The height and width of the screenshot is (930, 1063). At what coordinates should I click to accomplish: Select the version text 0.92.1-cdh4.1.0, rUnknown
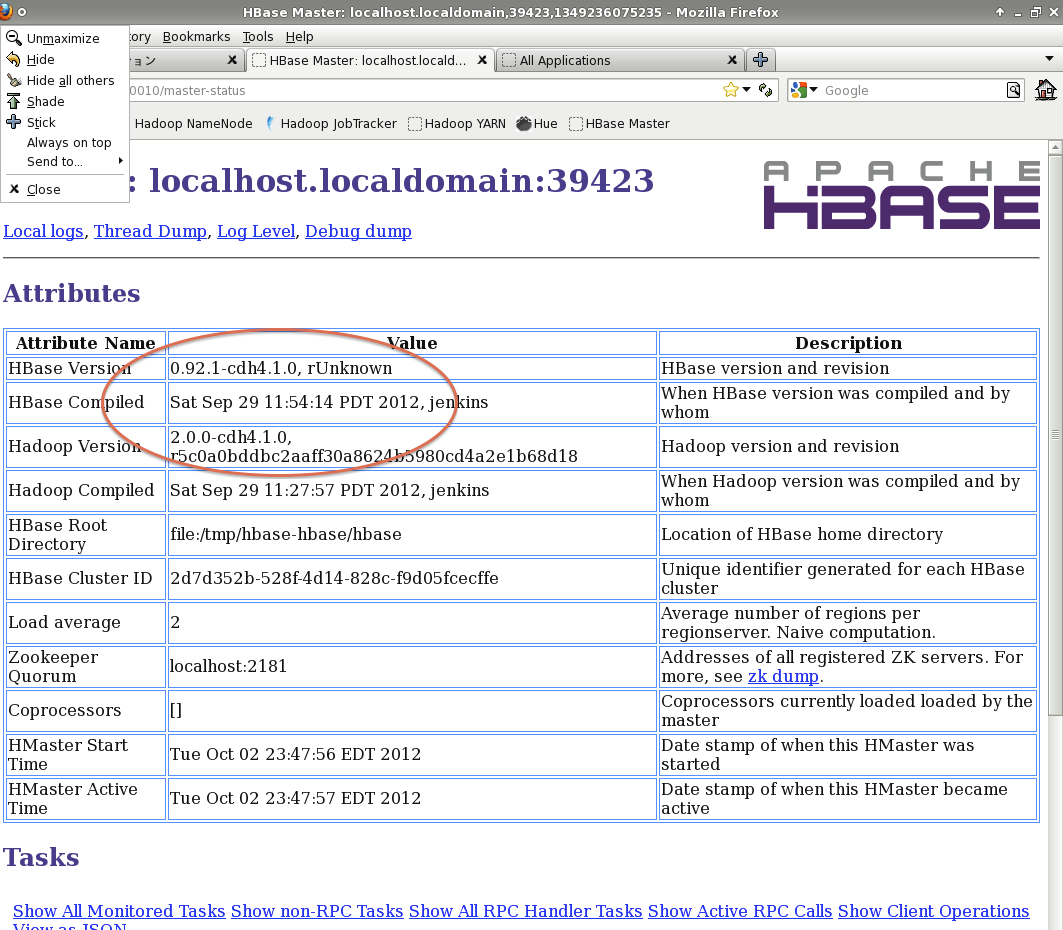tap(281, 368)
